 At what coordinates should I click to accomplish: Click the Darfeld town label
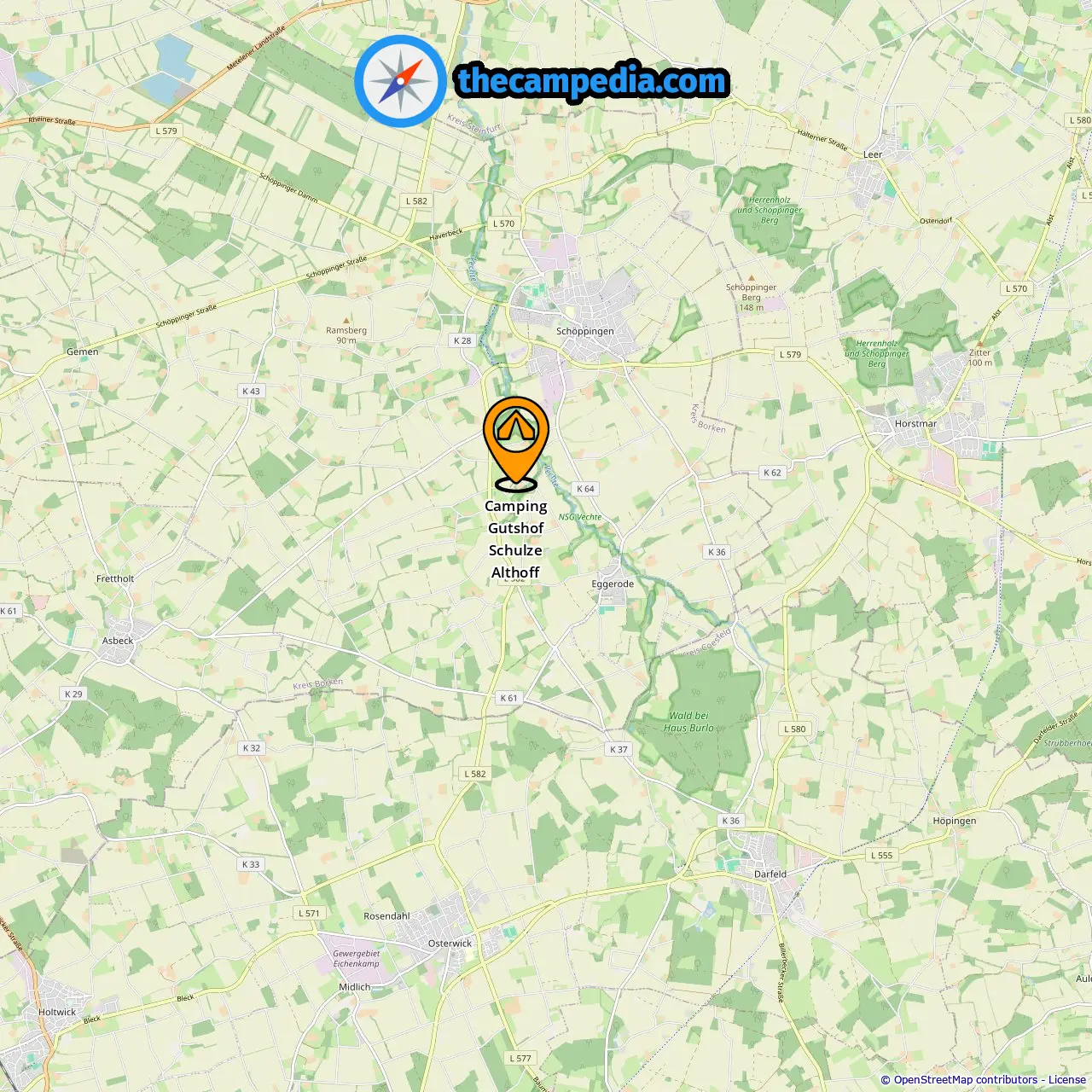click(x=770, y=874)
